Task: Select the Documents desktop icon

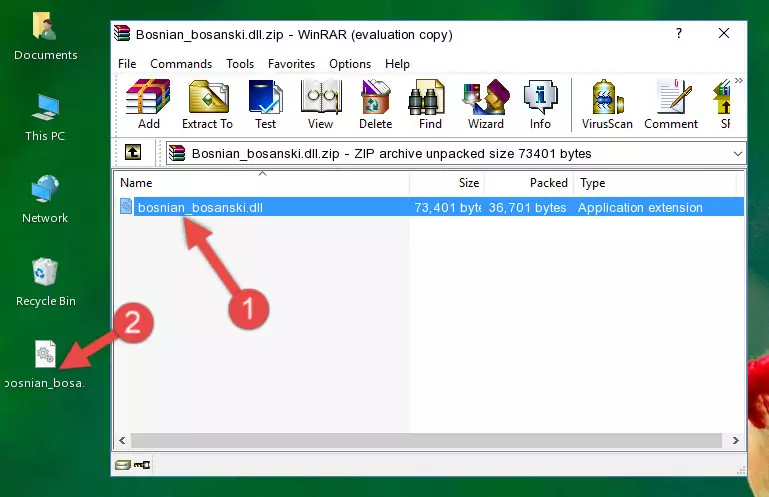Action: point(46,37)
